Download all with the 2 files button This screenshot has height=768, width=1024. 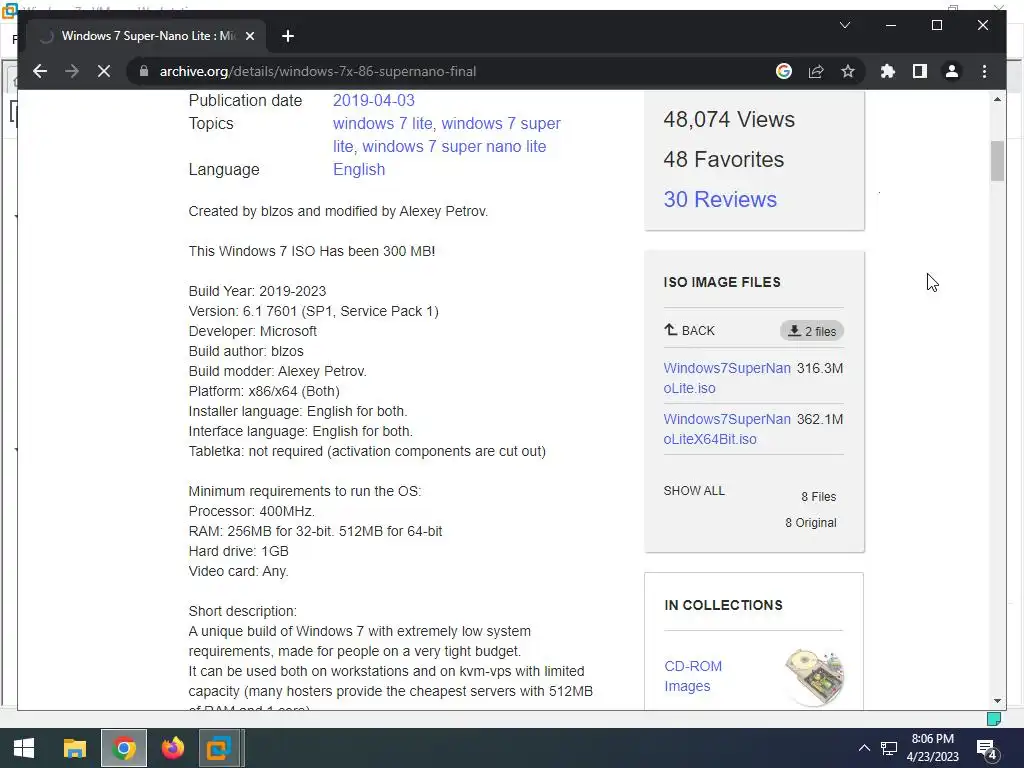[812, 331]
